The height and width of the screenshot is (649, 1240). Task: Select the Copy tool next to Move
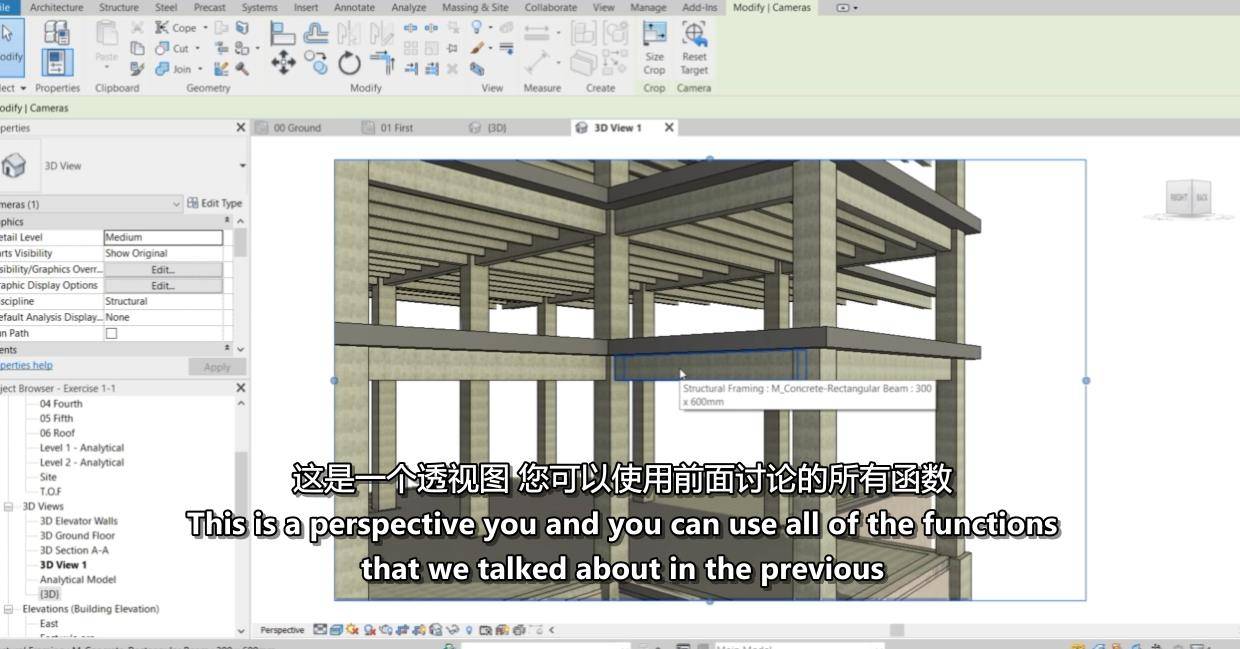pos(316,62)
